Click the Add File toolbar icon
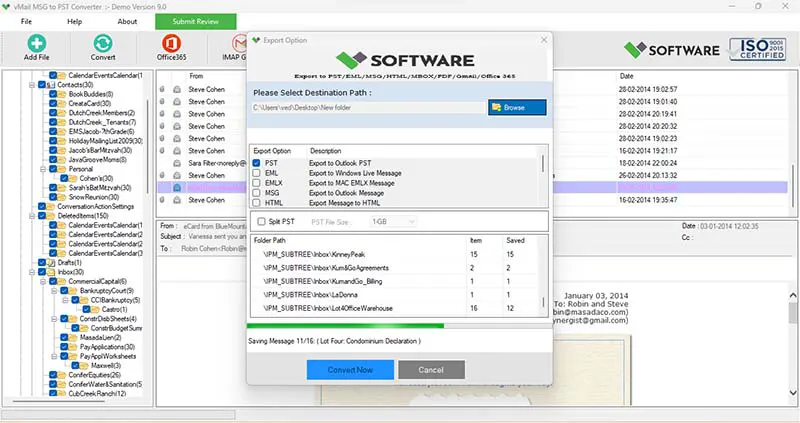Image resolution: width=800 pixels, height=423 pixels. pos(36,44)
